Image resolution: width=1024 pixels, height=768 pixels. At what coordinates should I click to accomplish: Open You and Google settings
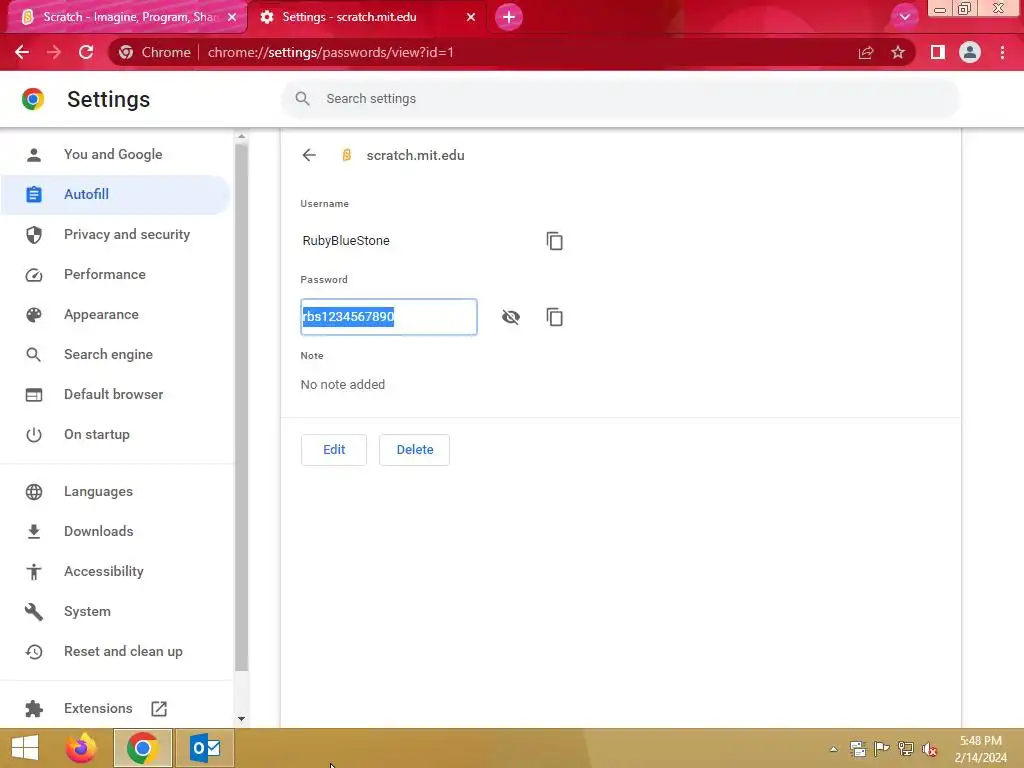point(113,155)
